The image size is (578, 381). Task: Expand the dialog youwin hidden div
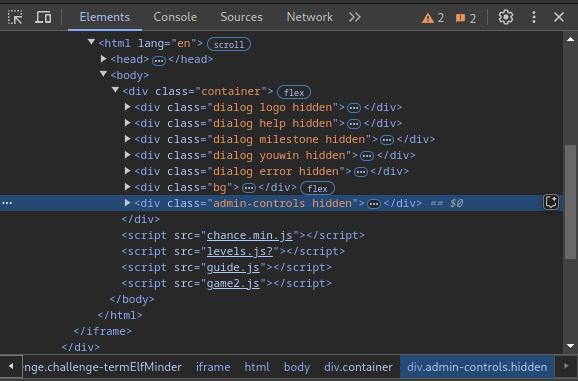[x=128, y=155]
